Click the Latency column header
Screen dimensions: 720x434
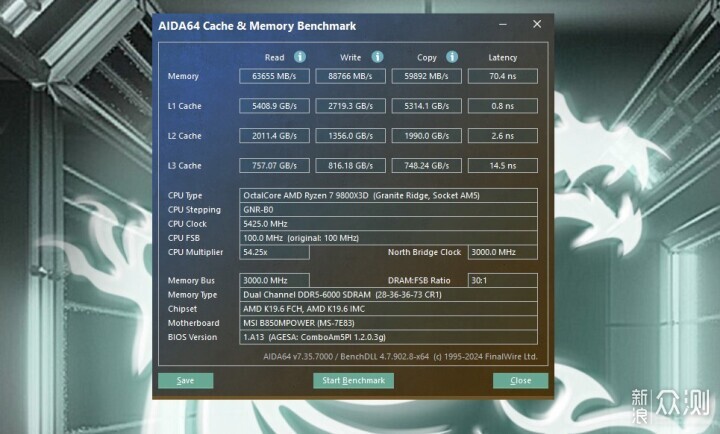click(x=503, y=58)
